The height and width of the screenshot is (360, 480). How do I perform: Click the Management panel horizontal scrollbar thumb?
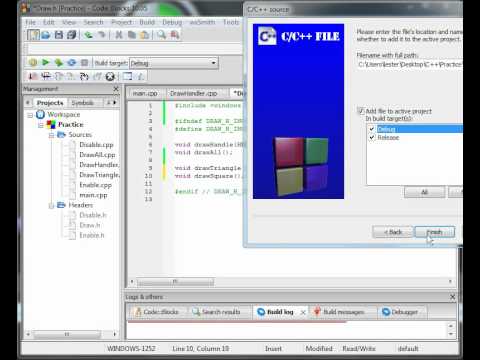tap(67, 334)
